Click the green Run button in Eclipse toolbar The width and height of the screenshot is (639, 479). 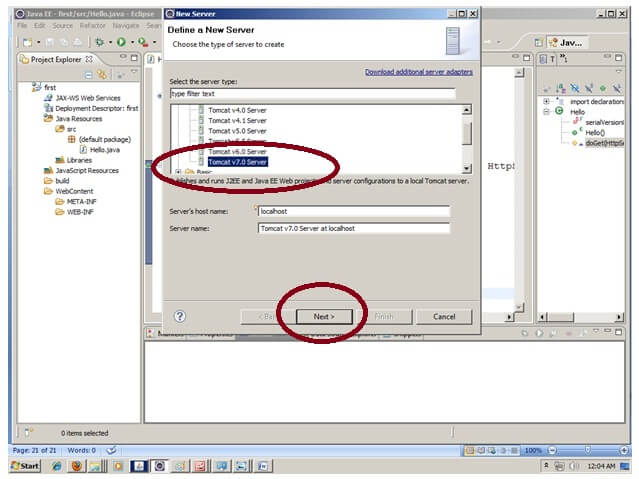pyautogui.click(x=121, y=42)
